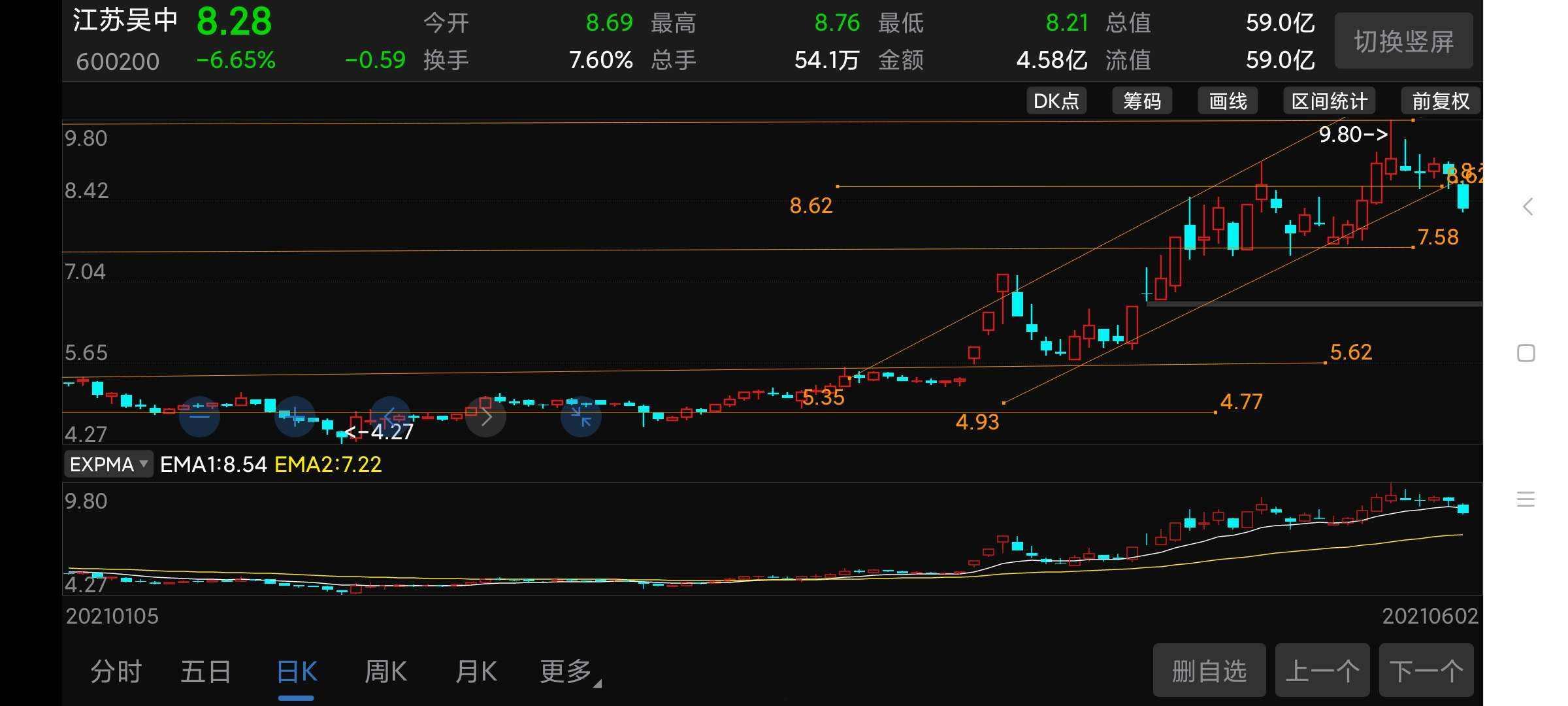
Task: Tap the end date 20210602
Action: (x=1430, y=616)
